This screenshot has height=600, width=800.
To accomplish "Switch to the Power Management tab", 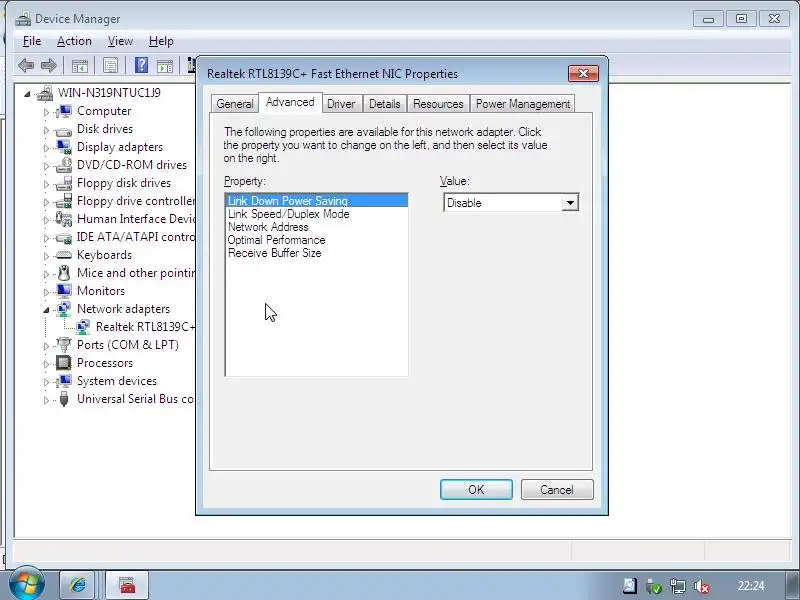I will pos(523,104).
